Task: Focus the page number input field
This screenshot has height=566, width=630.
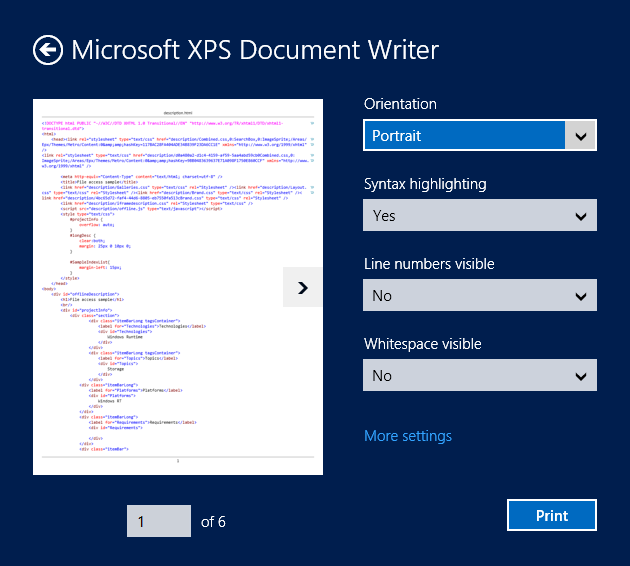Action: [x=159, y=521]
